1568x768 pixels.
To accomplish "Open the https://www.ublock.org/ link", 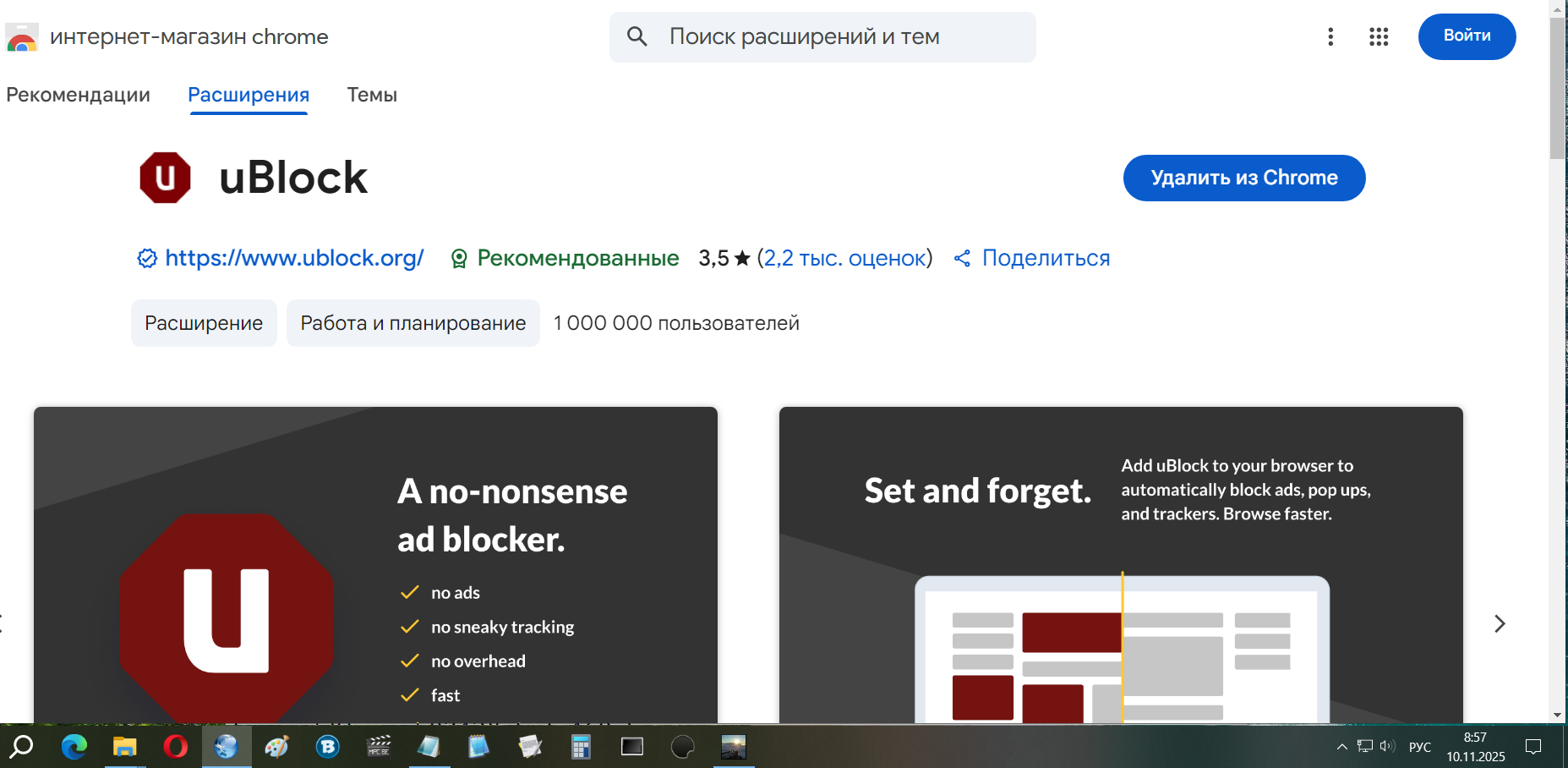I will 294,258.
